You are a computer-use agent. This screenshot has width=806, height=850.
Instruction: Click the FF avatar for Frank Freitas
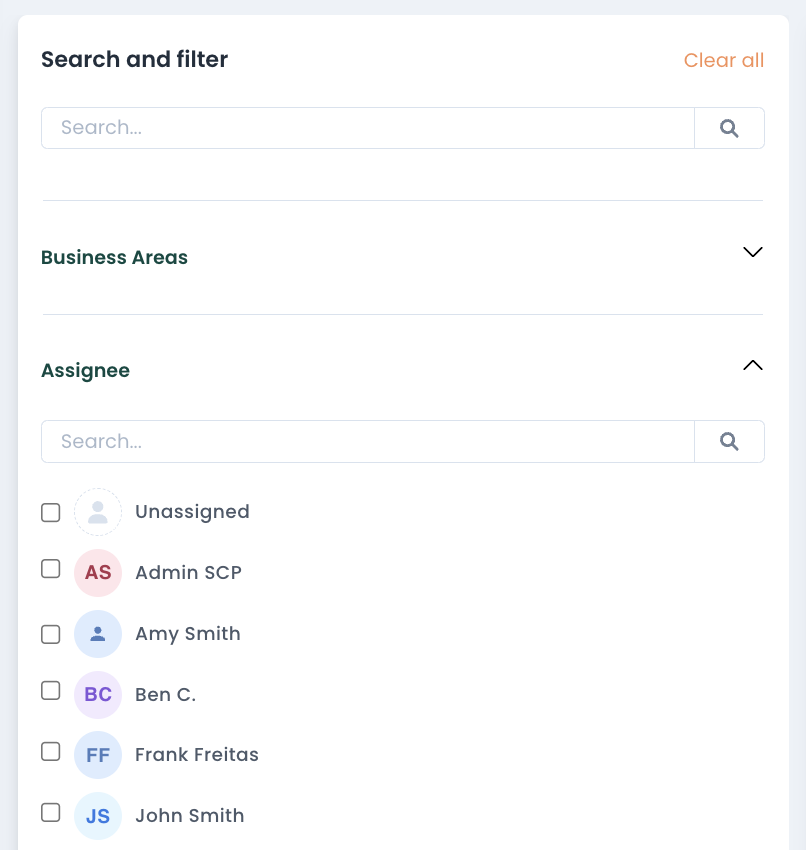click(x=98, y=756)
